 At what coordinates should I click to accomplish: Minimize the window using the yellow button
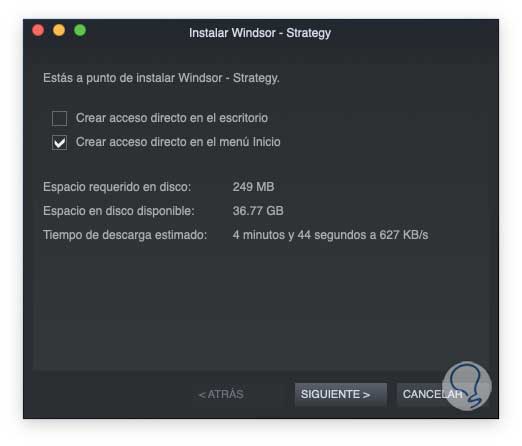pyautogui.click(x=59, y=30)
